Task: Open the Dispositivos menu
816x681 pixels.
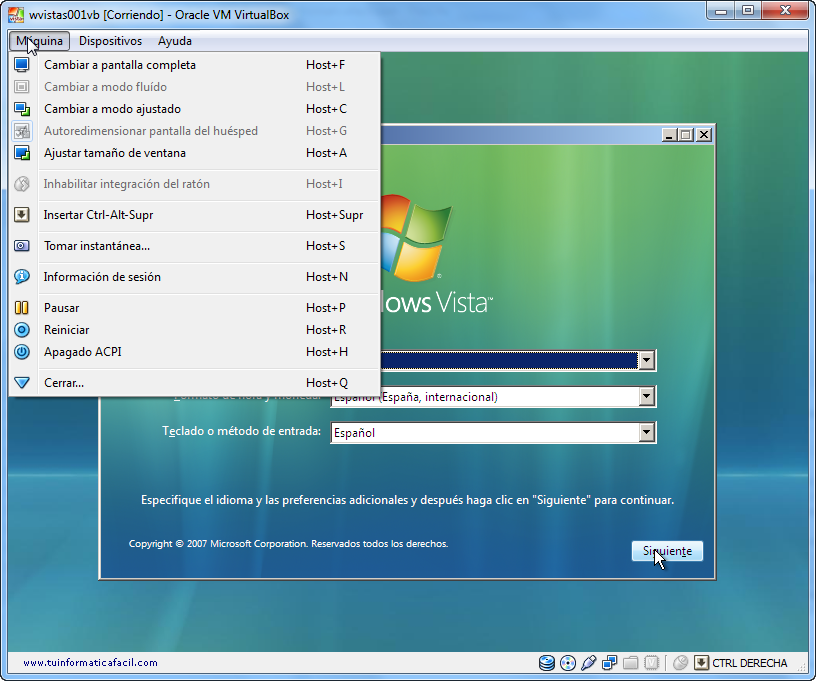Action: (x=110, y=41)
